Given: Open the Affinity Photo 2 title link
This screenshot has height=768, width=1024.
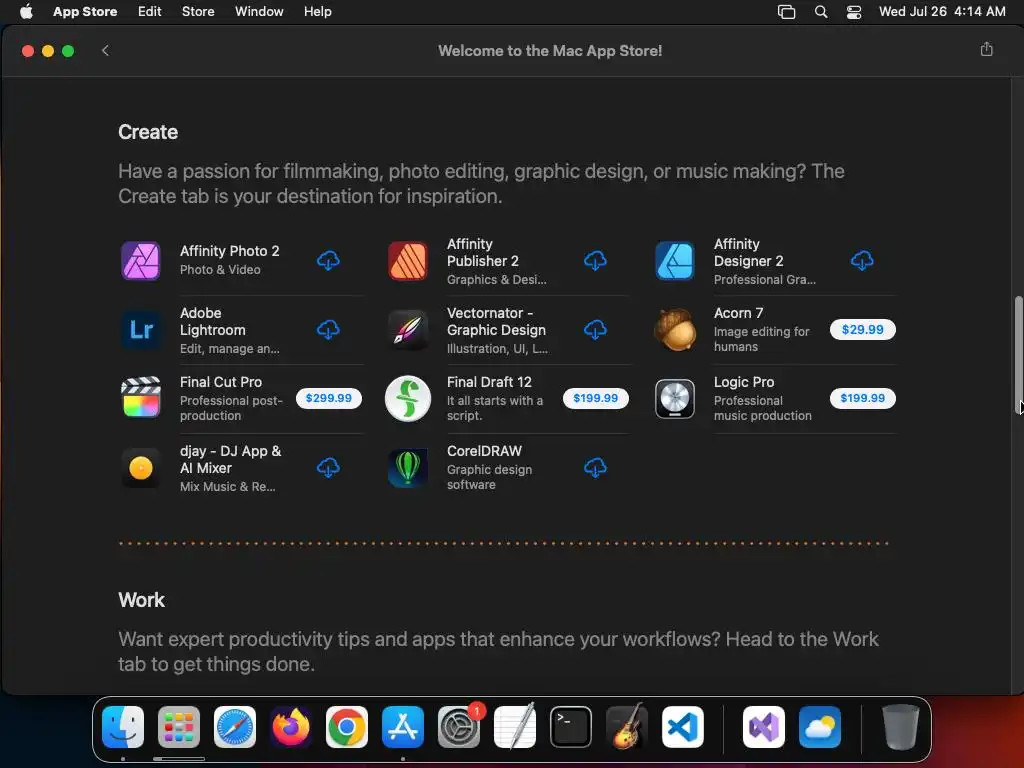Looking at the screenshot, I should [229, 251].
